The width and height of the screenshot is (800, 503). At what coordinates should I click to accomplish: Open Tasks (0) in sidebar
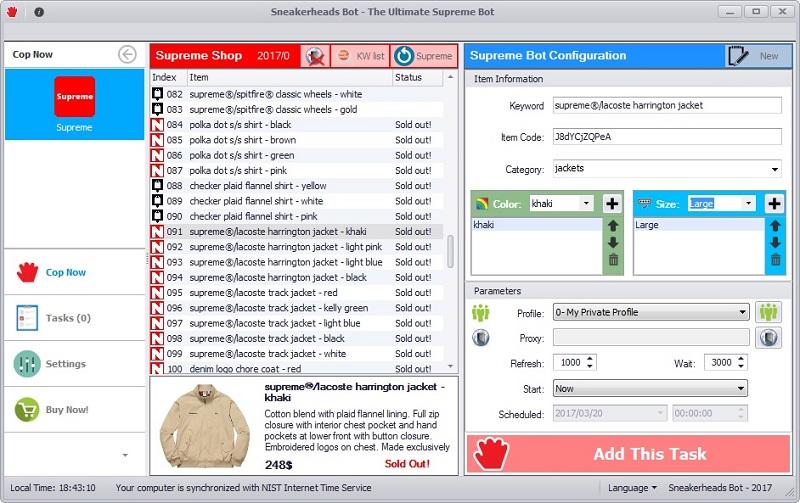click(74, 318)
